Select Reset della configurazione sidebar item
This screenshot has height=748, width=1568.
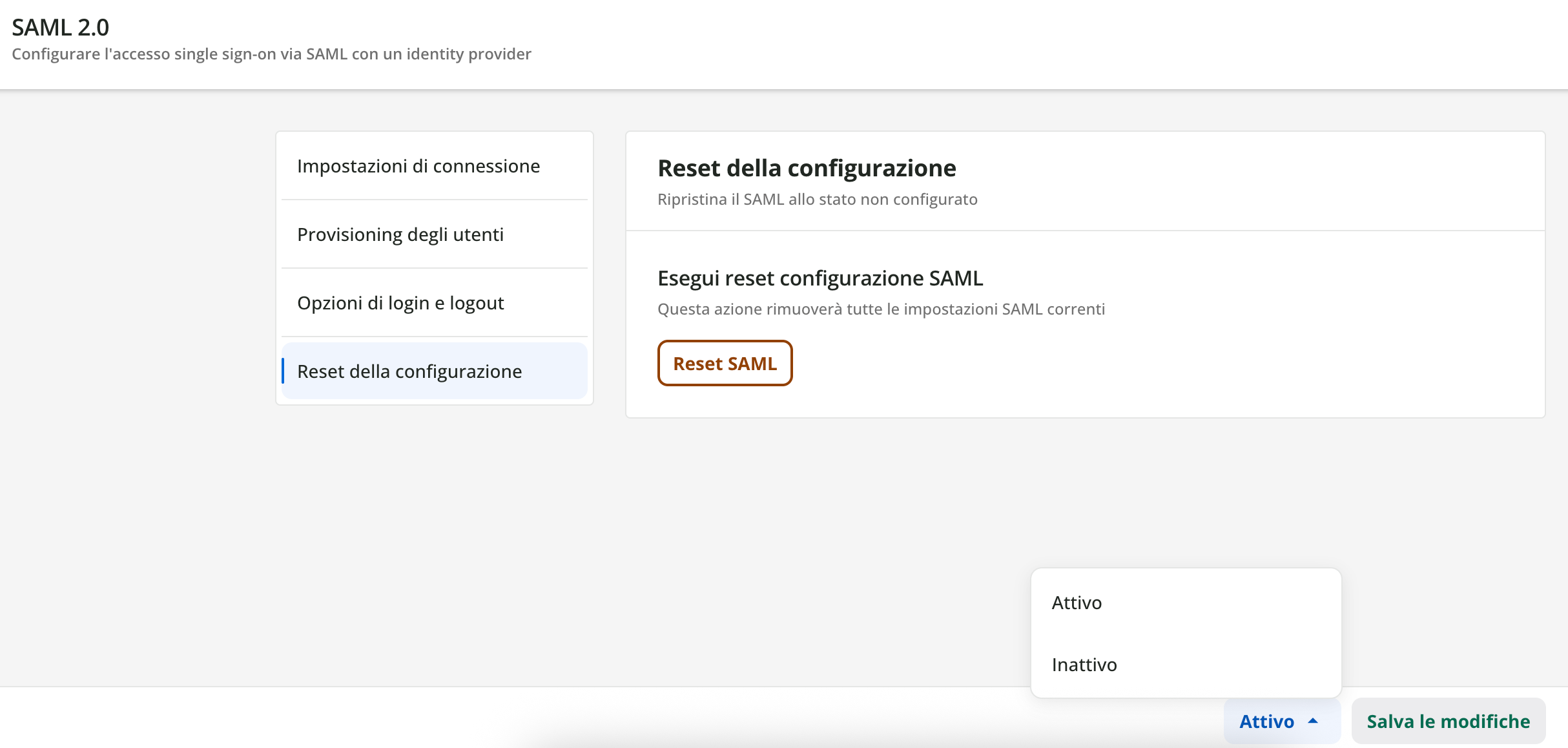(409, 371)
